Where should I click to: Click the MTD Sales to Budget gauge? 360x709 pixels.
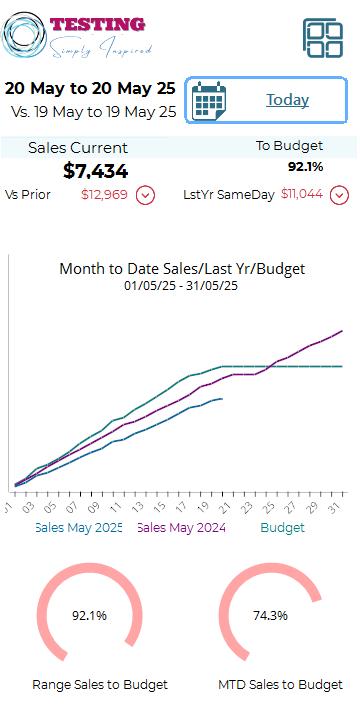(x=270, y=615)
